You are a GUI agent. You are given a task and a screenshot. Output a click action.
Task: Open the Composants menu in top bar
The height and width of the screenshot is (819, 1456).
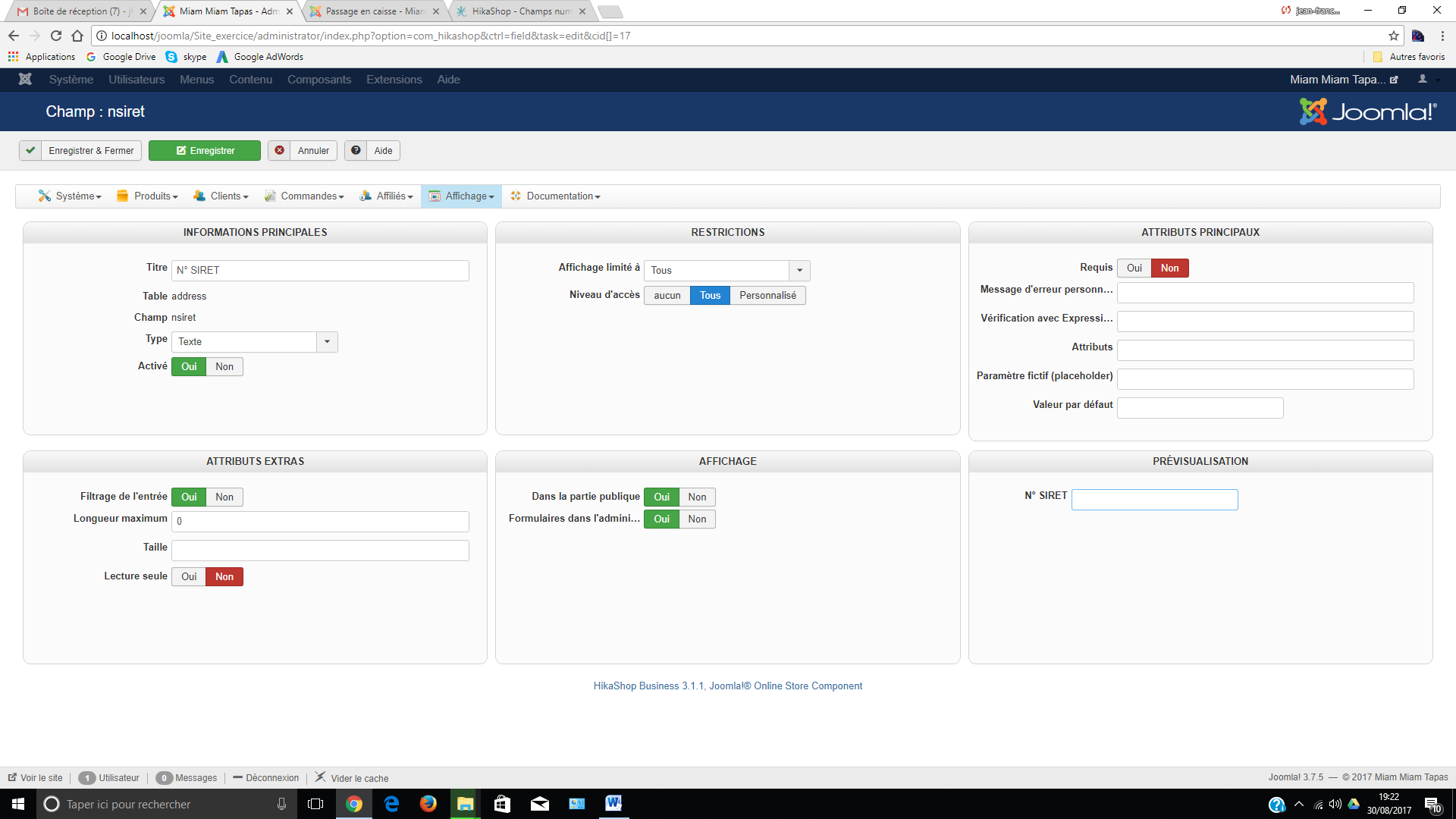(x=318, y=80)
